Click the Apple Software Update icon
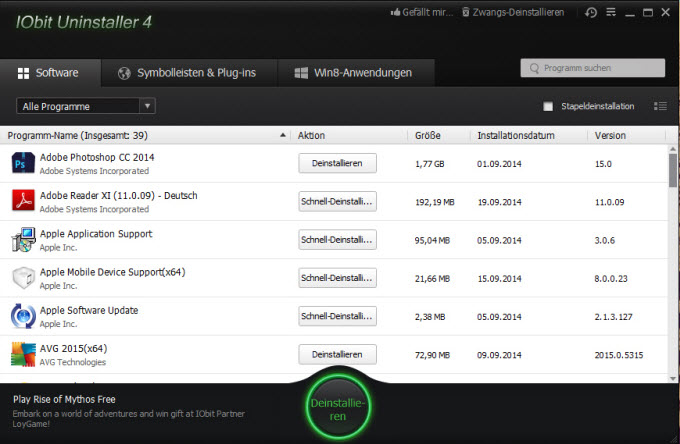Image resolution: width=680 pixels, height=444 pixels. 23,316
